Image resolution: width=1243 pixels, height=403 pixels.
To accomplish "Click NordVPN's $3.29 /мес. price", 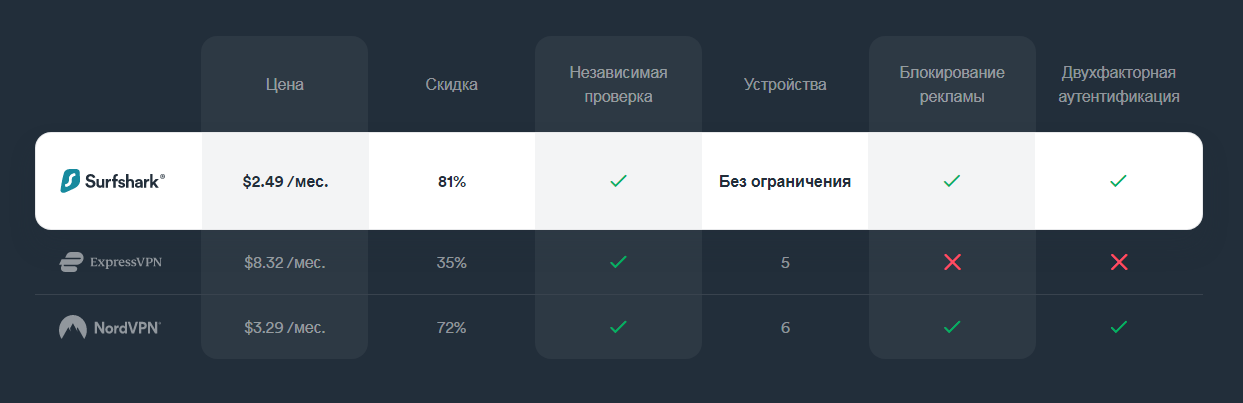I will (x=285, y=327).
